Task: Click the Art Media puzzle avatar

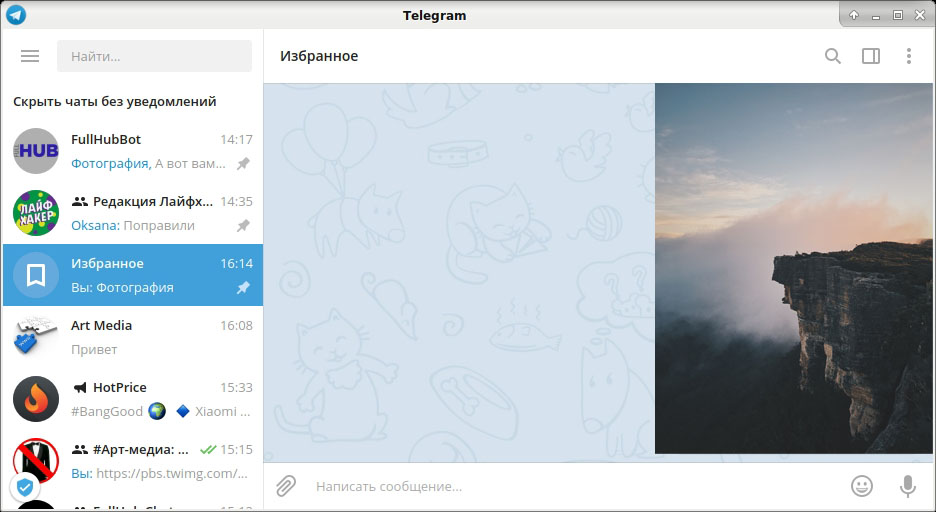Action: (36, 337)
